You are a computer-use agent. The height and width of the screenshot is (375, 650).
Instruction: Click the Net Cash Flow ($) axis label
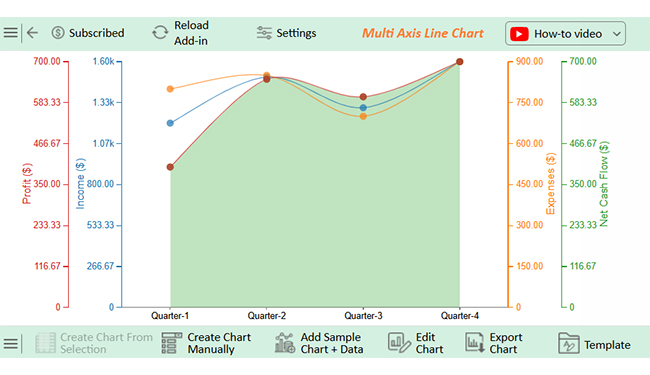[x=604, y=184]
